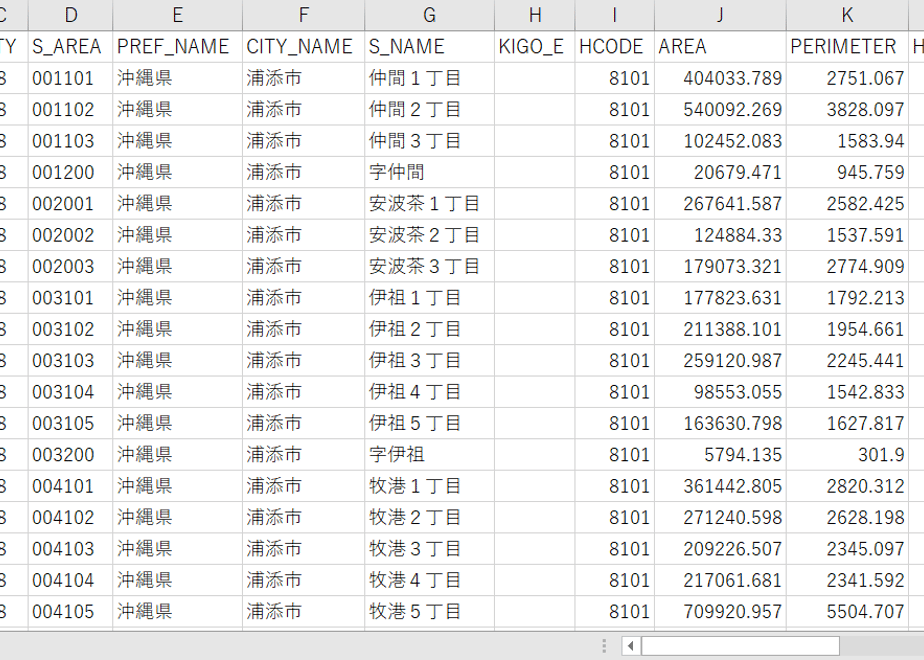Select perimeter value 301.9
924x660 pixels.
point(847,454)
